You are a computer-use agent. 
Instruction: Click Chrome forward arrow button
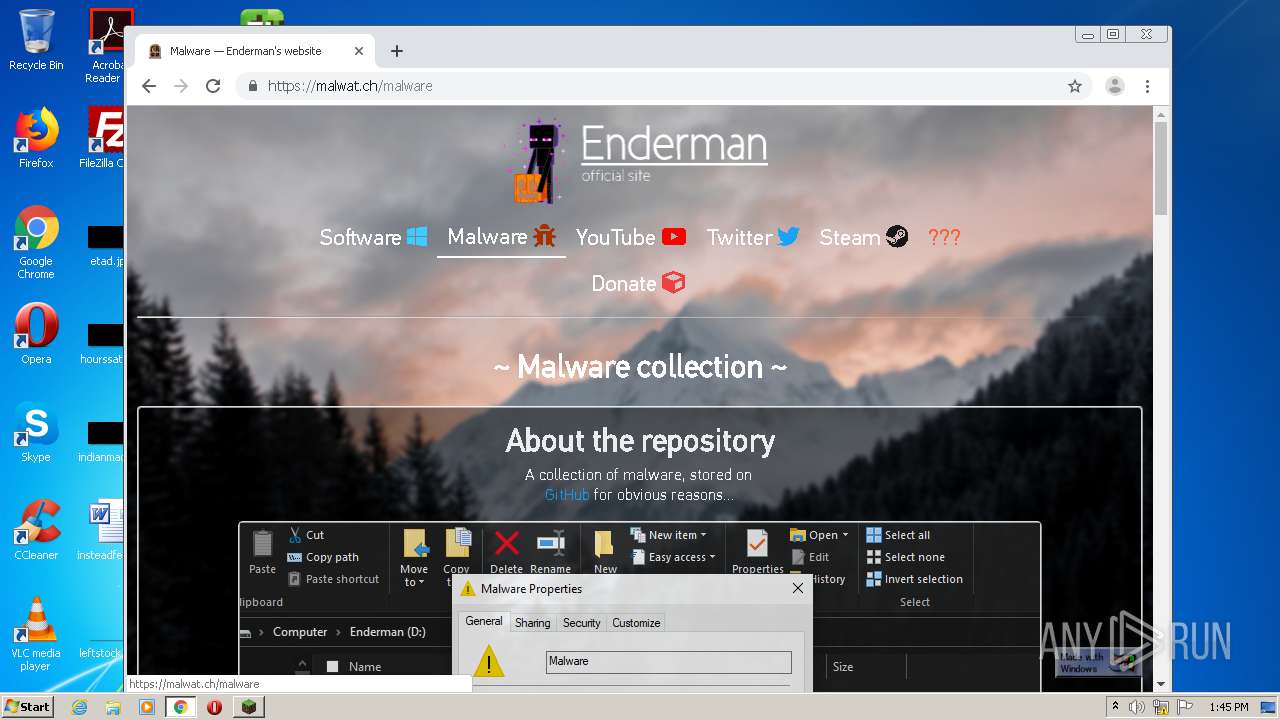(181, 86)
